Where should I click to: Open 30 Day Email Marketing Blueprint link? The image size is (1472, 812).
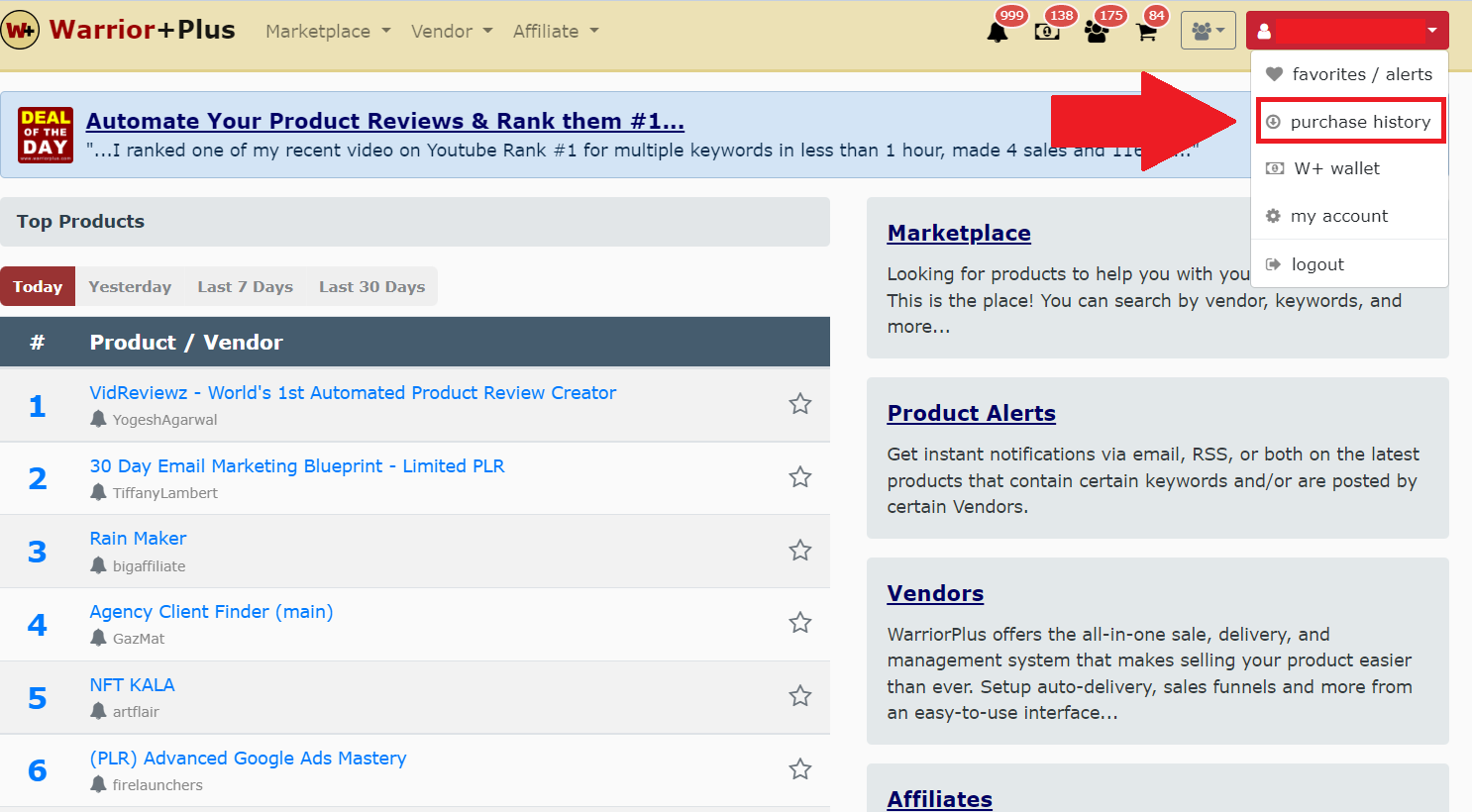pyautogui.click(x=297, y=466)
